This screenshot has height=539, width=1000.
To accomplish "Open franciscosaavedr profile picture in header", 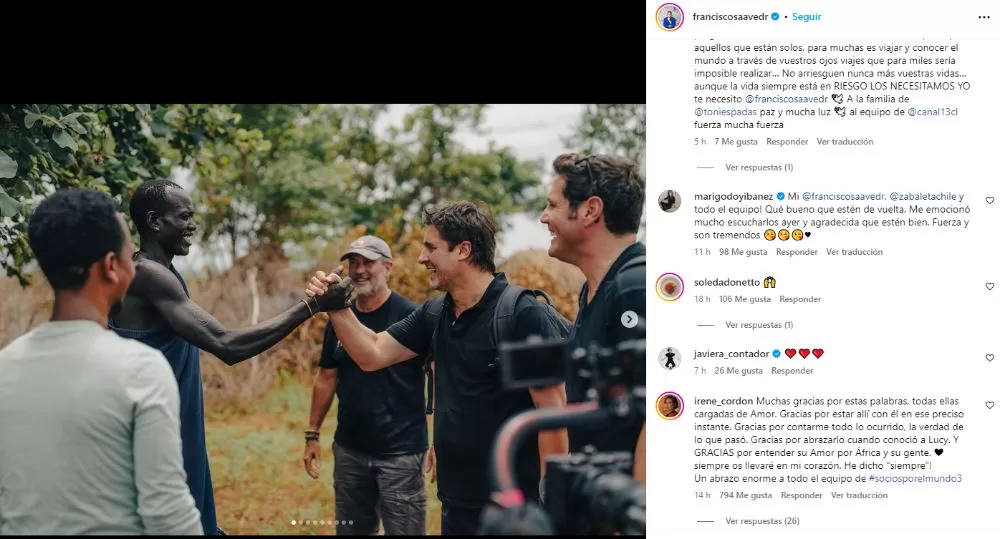I will click(x=670, y=17).
